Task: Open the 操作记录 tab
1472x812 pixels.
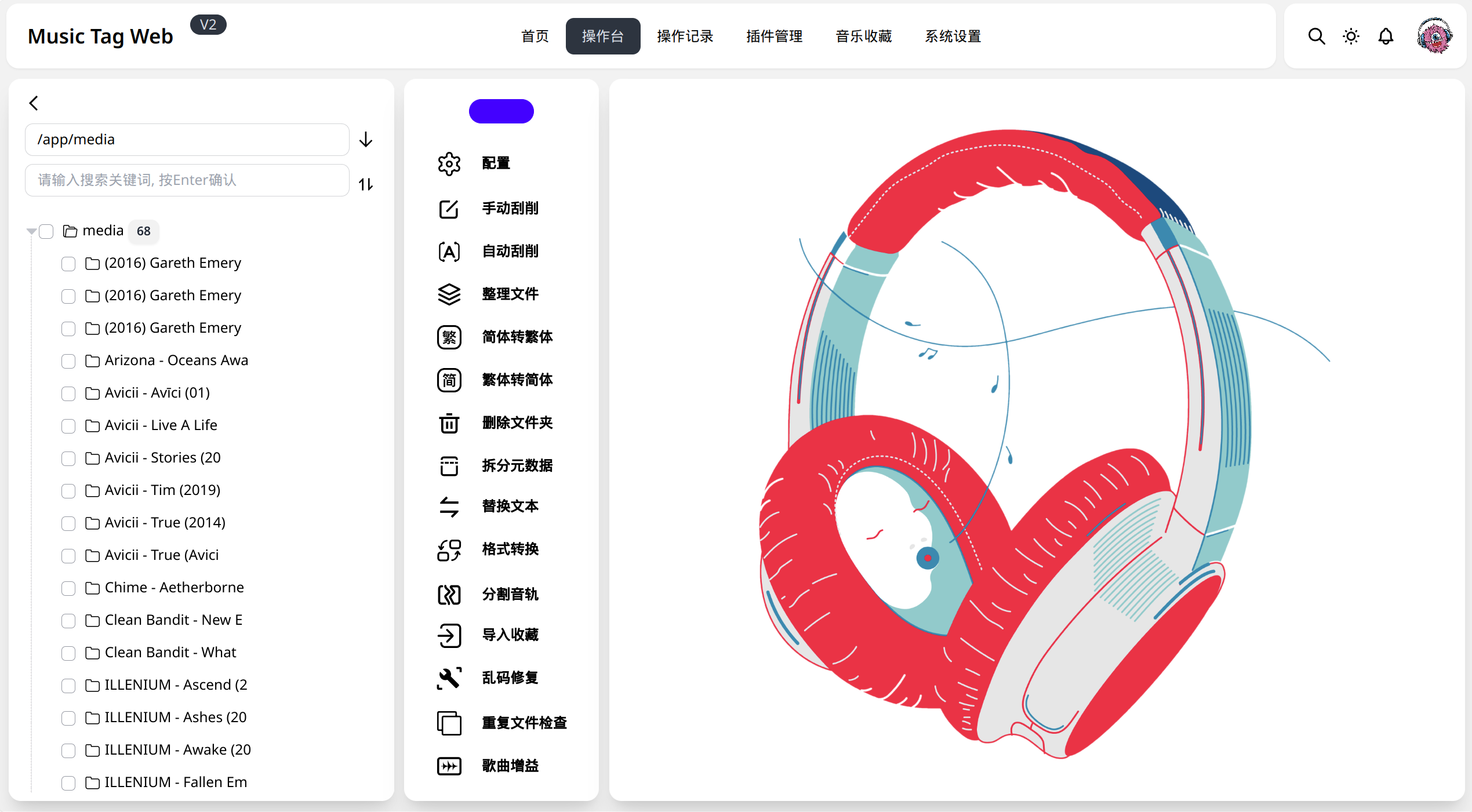Action: 685,37
